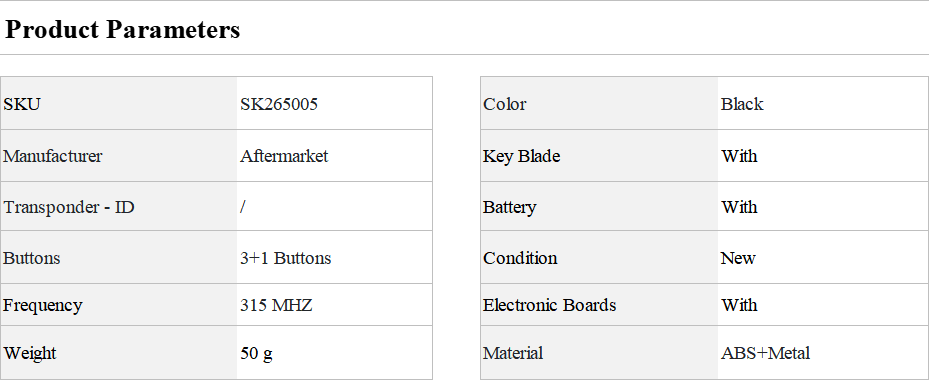Click the Battery label cell
This screenshot has width=929, height=380.
(x=599, y=206)
